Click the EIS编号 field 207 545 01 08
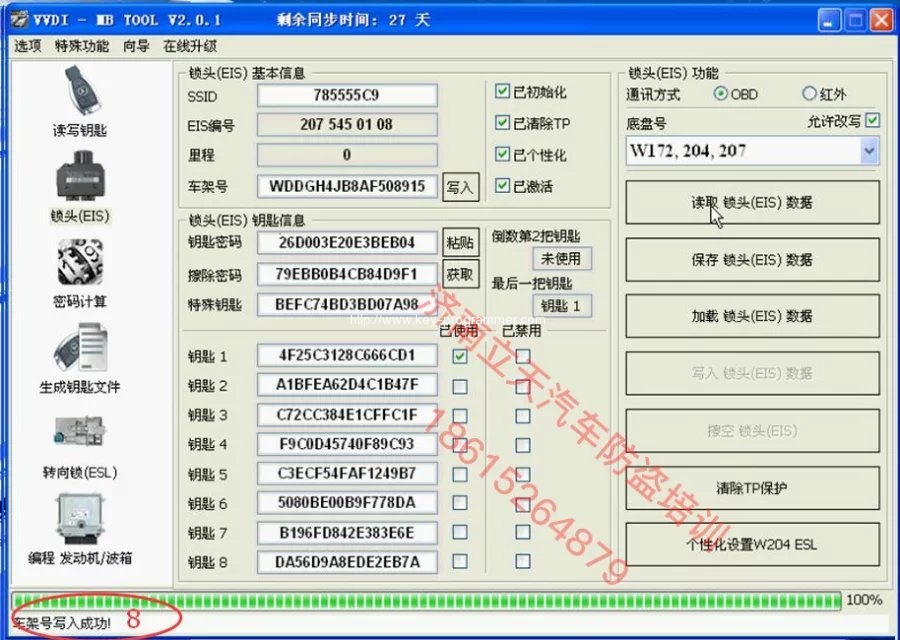Viewport: 900px width, 640px height. [347, 124]
